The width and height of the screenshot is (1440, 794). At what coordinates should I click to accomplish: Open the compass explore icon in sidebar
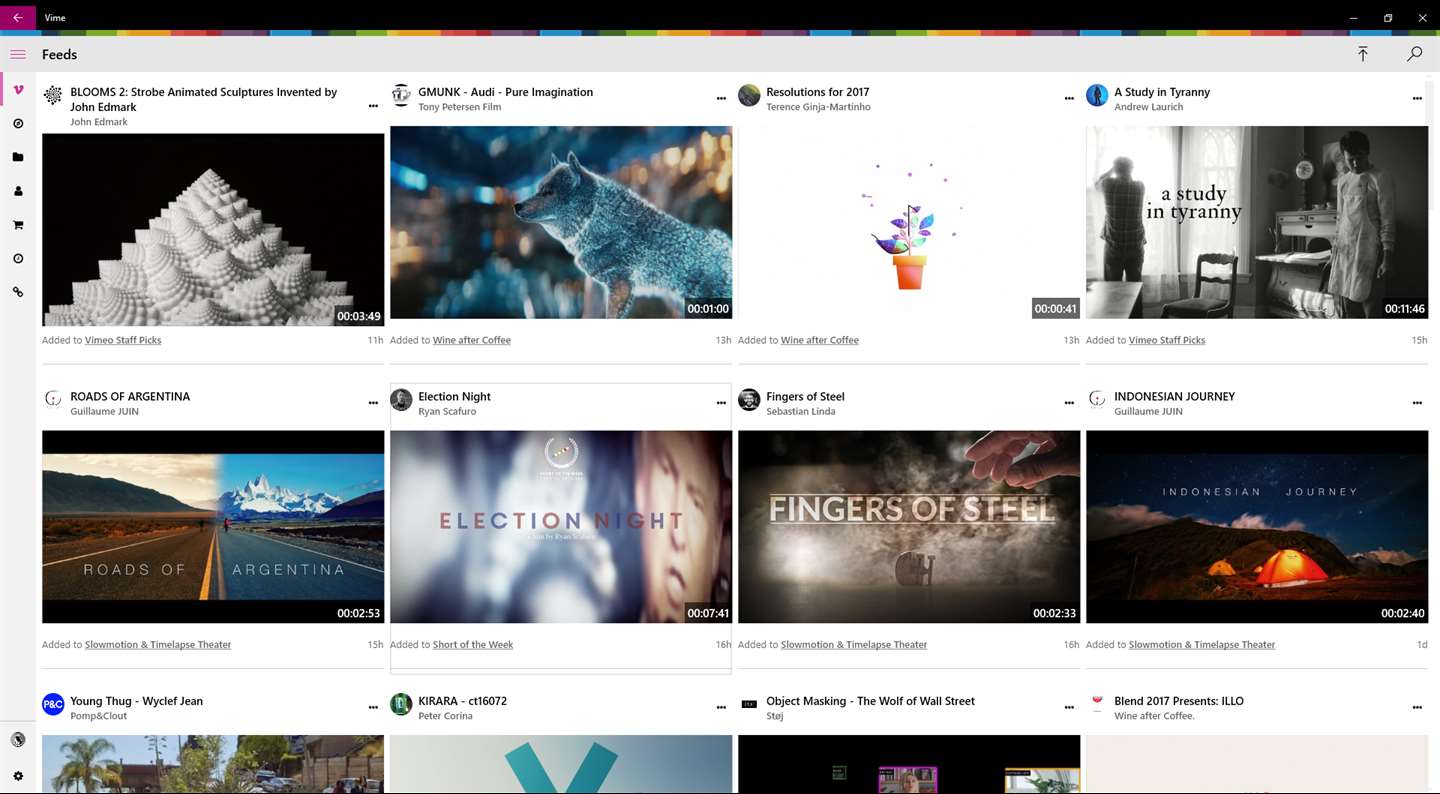(x=18, y=124)
